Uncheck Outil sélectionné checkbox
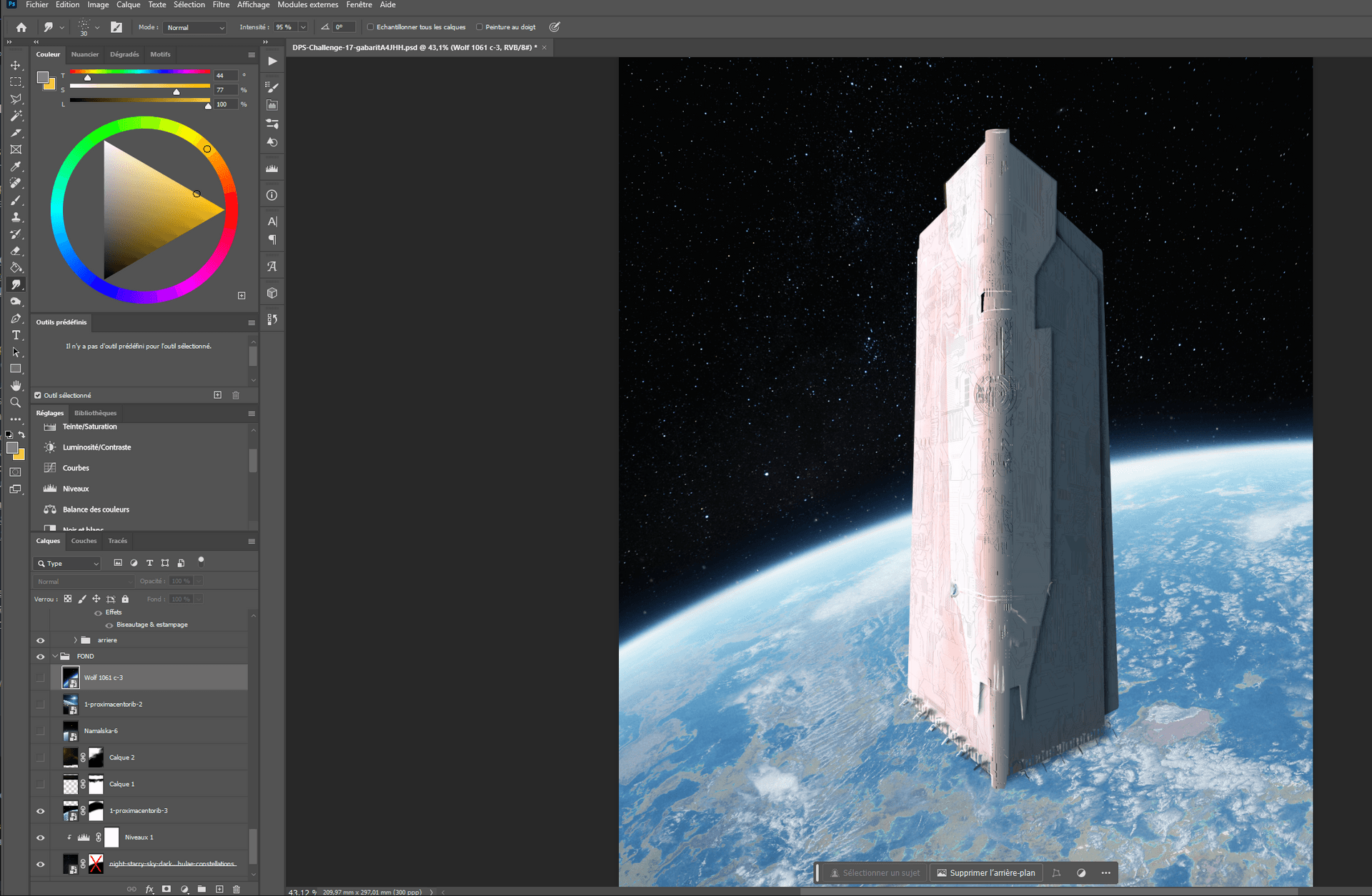This screenshot has width=1372, height=896. tap(38, 395)
